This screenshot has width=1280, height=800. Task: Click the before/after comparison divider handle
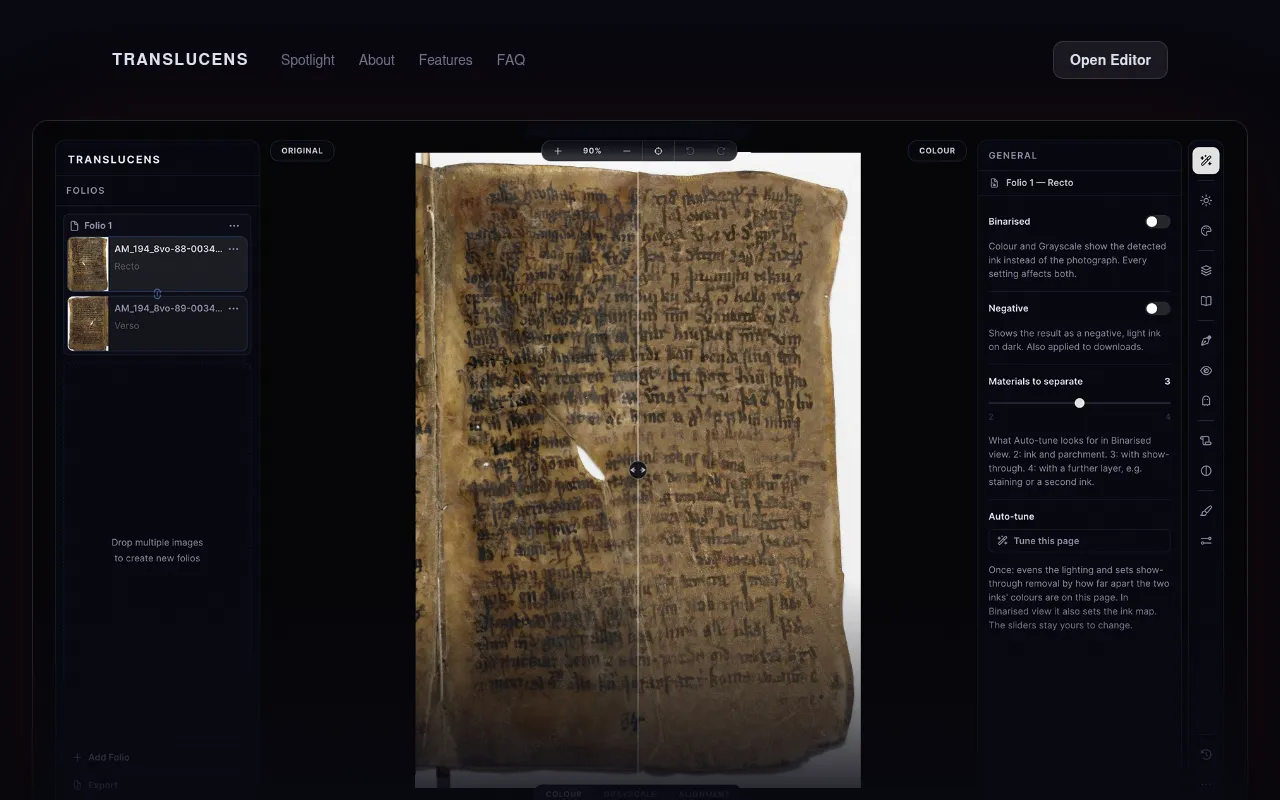pyautogui.click(x=638, y=469)
